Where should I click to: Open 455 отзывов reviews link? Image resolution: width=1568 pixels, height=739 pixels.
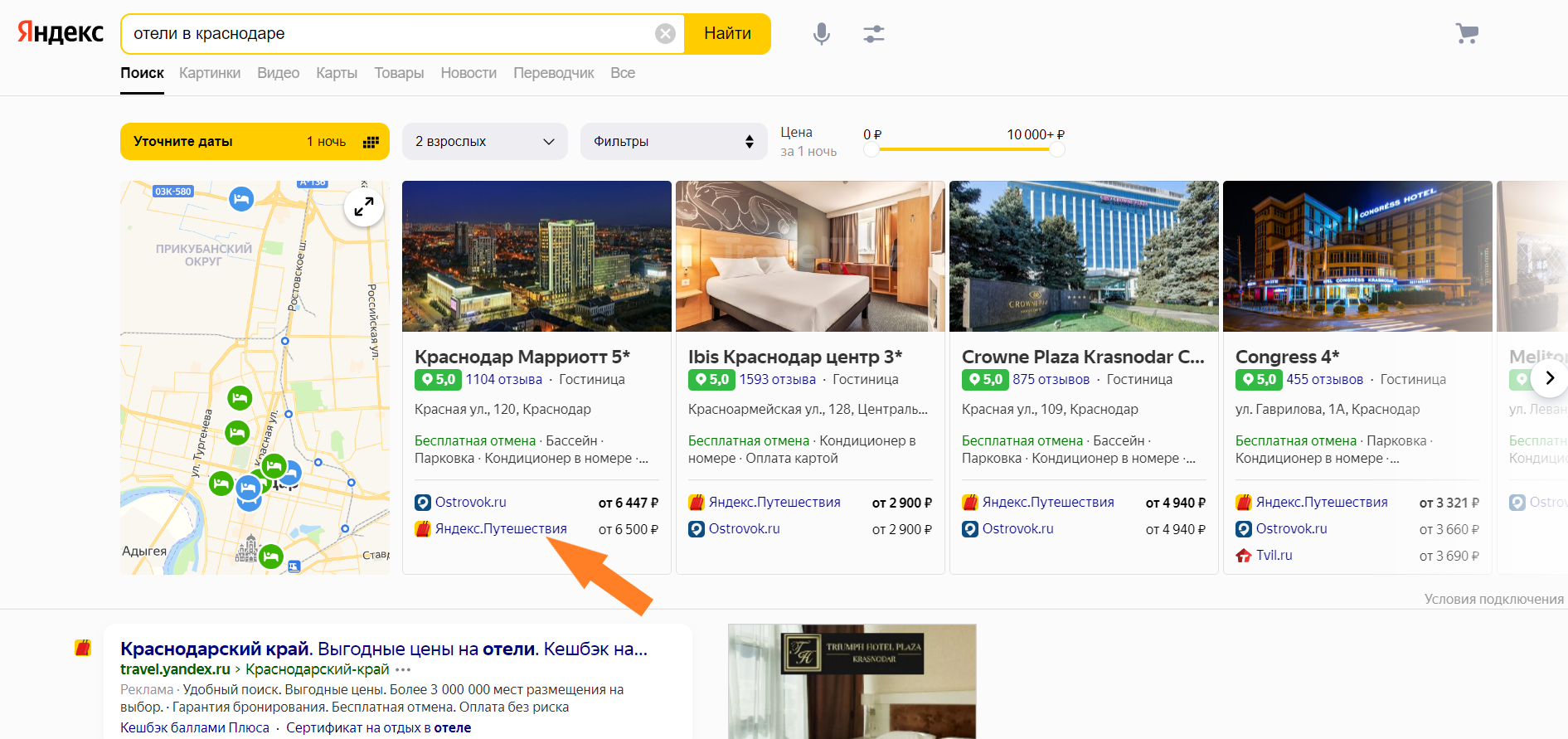tap(1325, 380)
